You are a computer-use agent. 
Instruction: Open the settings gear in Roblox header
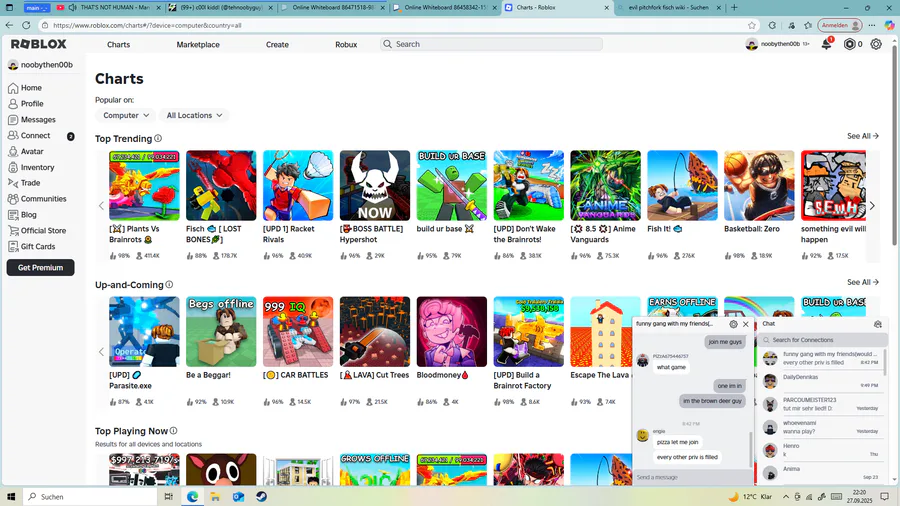tap(876, 44)
